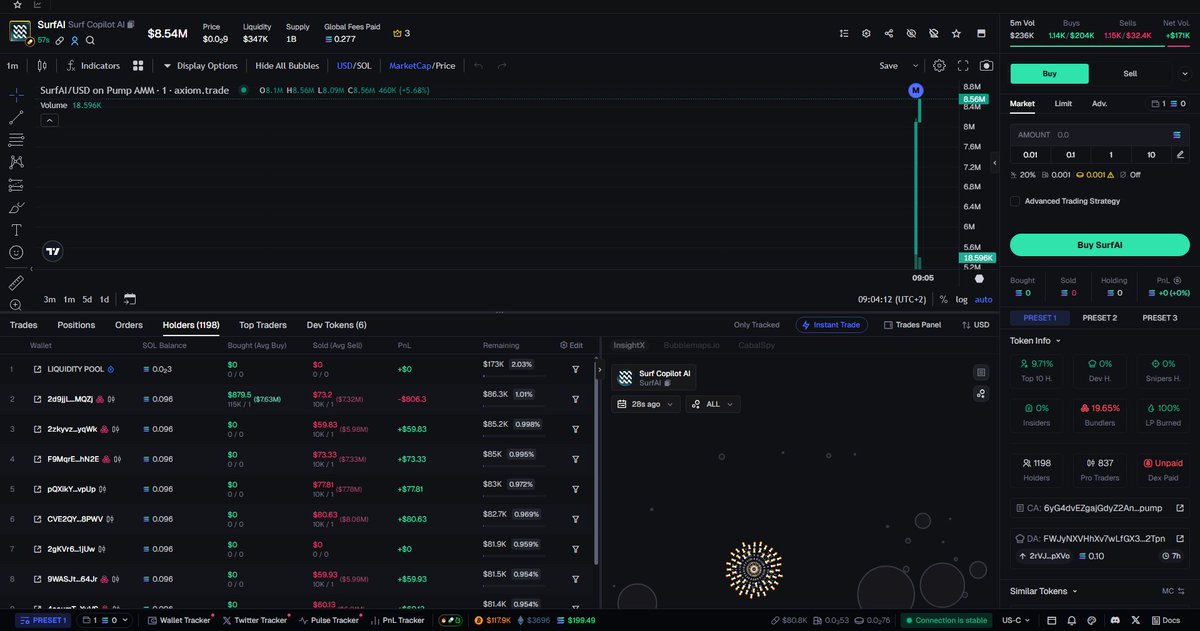Viewport: 1200px width, 631px height.
Task: Switch to the Positions tab
Action: click(76, 325)
